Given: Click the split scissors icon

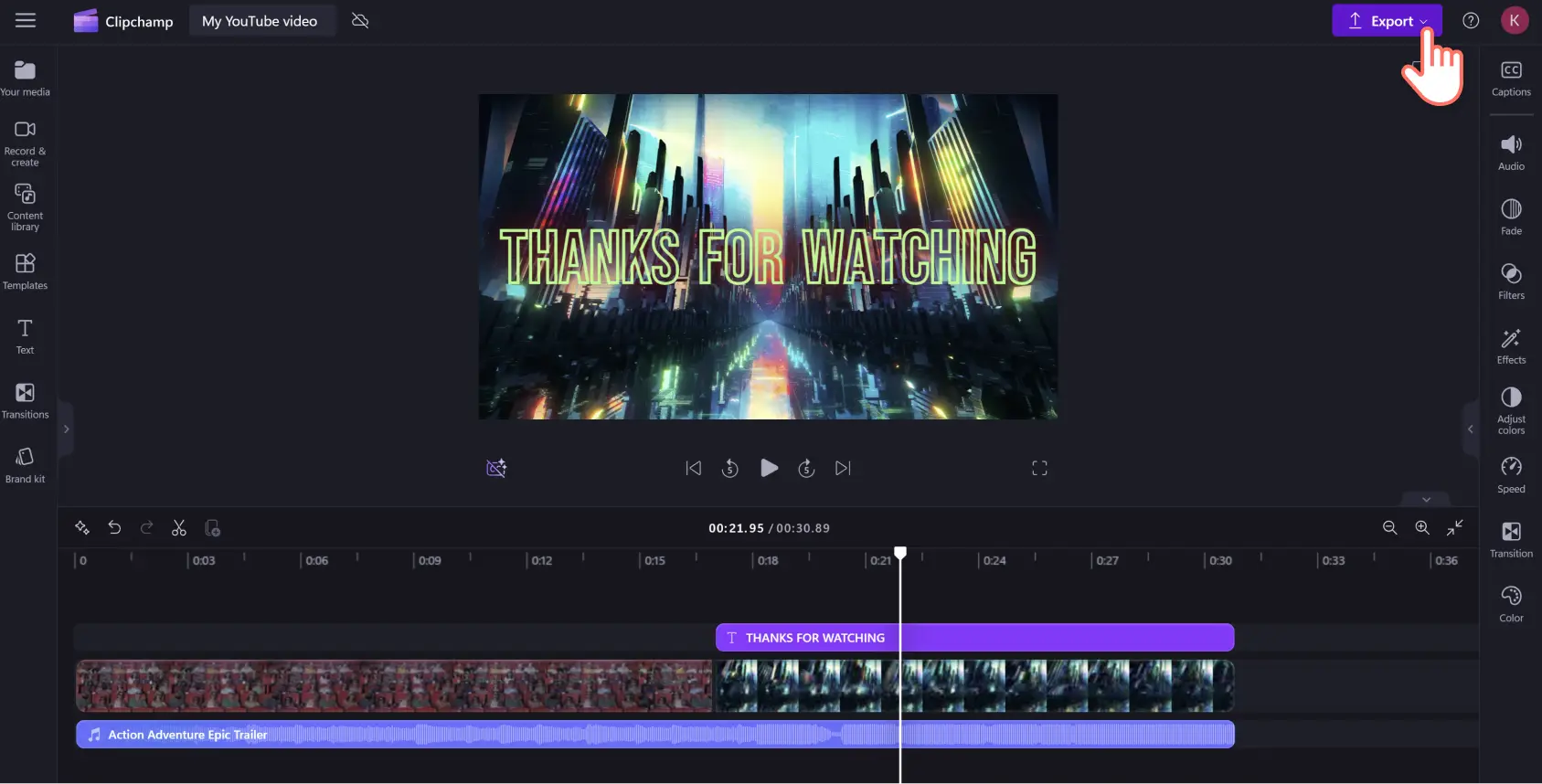Looking at the screenshot, I should click(179, 528).
